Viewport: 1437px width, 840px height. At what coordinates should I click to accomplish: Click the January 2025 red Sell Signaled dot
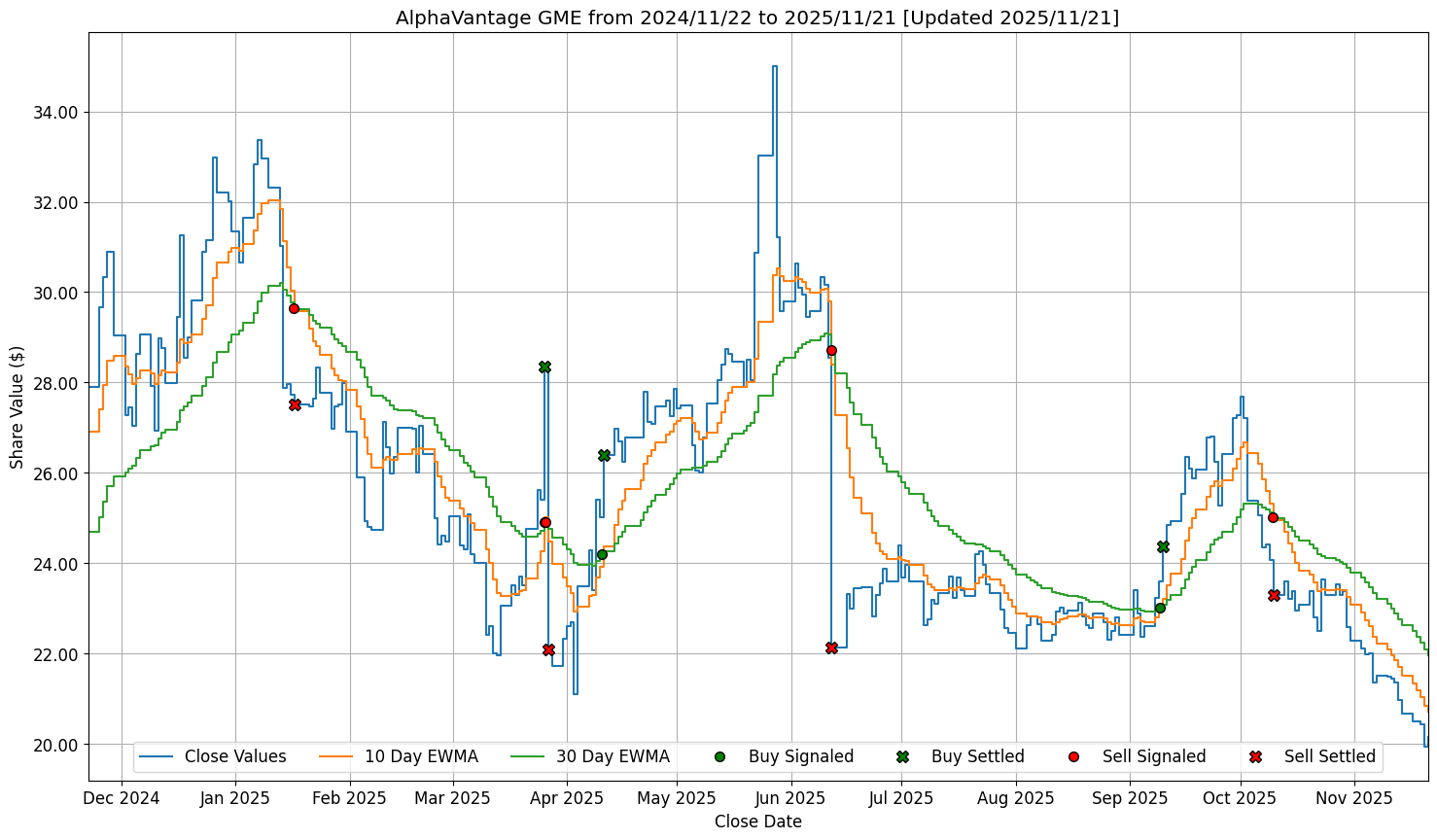(x=294, y=308)
